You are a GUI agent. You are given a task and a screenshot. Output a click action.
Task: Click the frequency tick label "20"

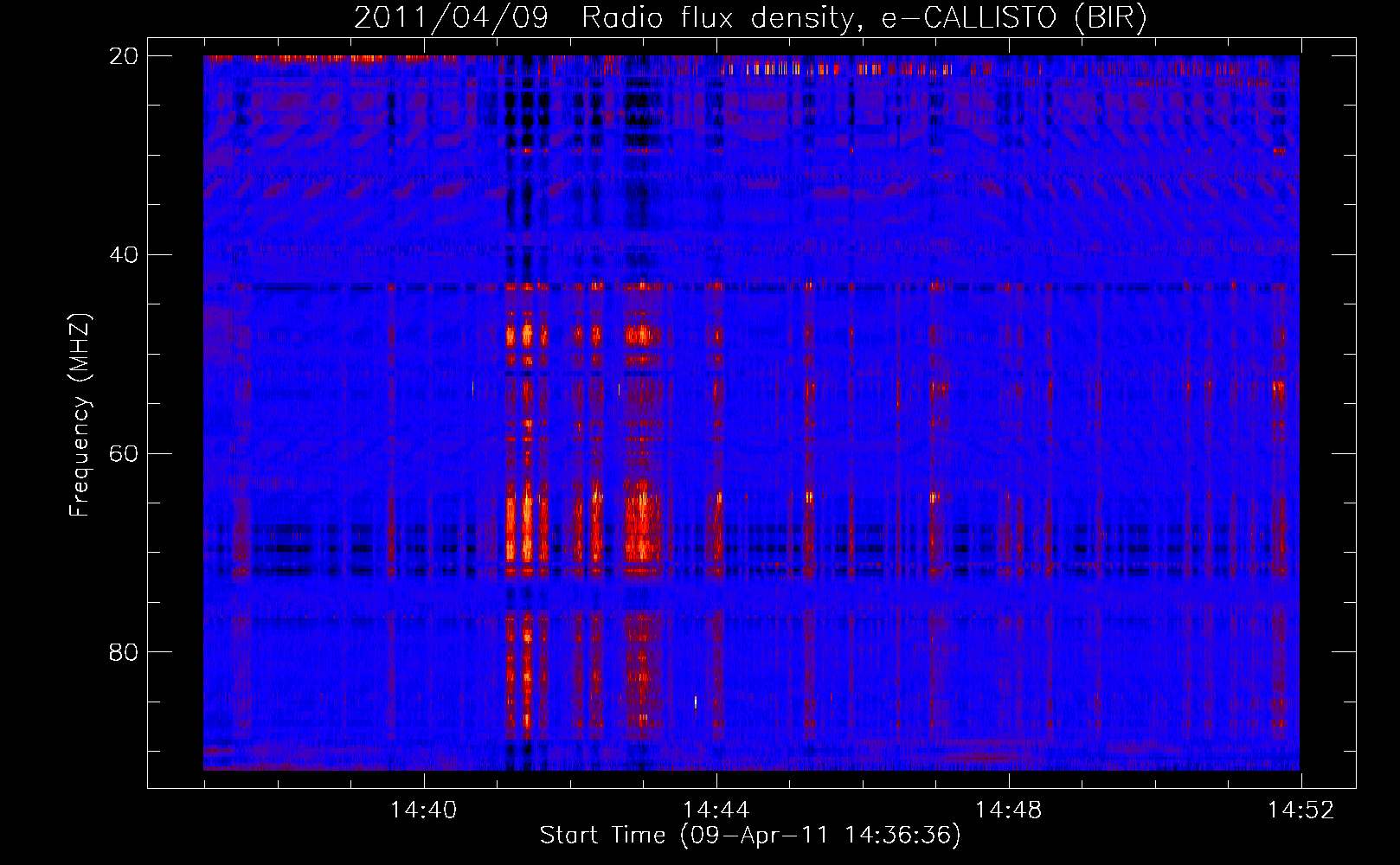(x=124, y=56)
